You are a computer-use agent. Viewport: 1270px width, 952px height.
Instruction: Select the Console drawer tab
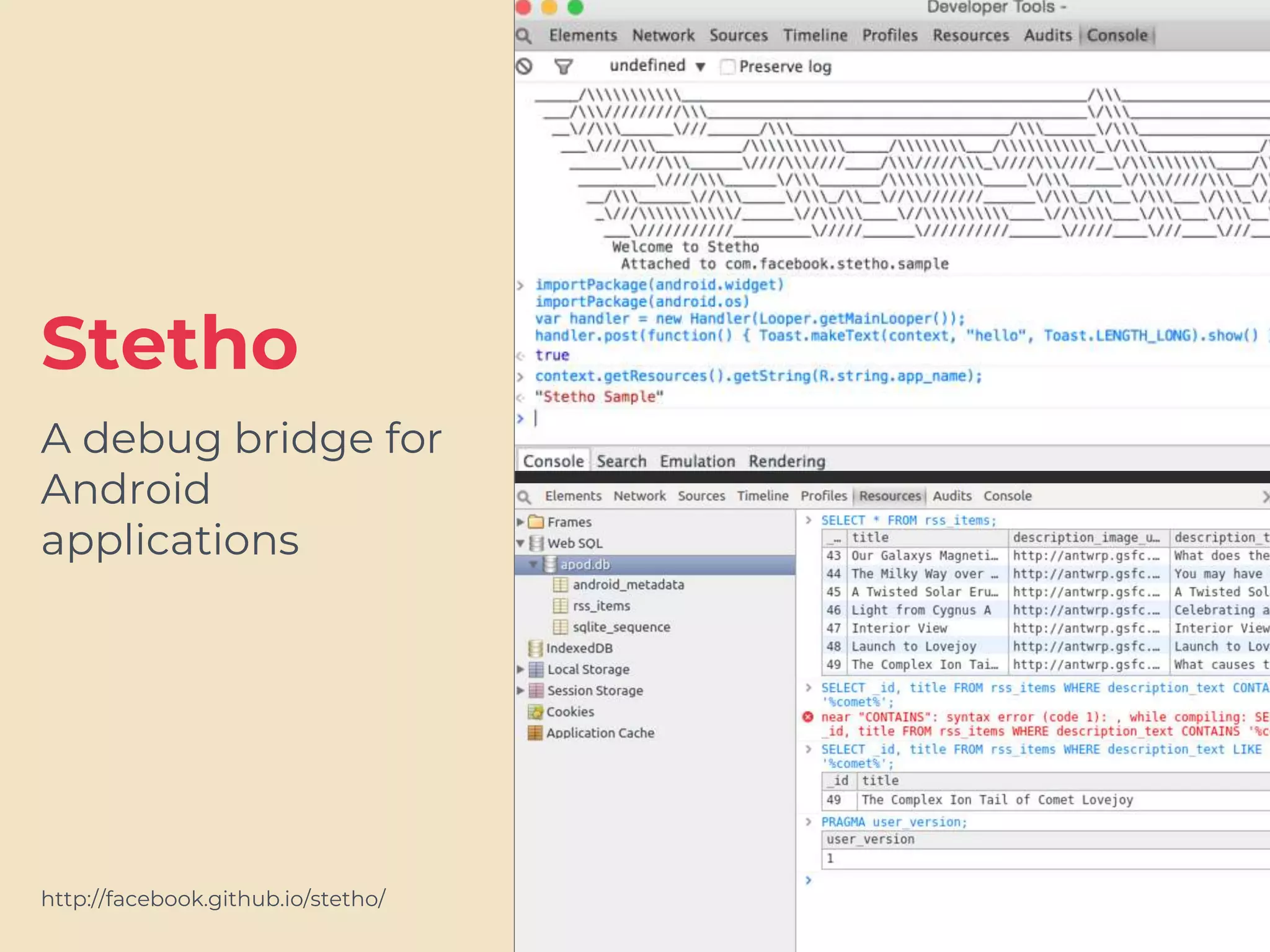tap(553, 461)
